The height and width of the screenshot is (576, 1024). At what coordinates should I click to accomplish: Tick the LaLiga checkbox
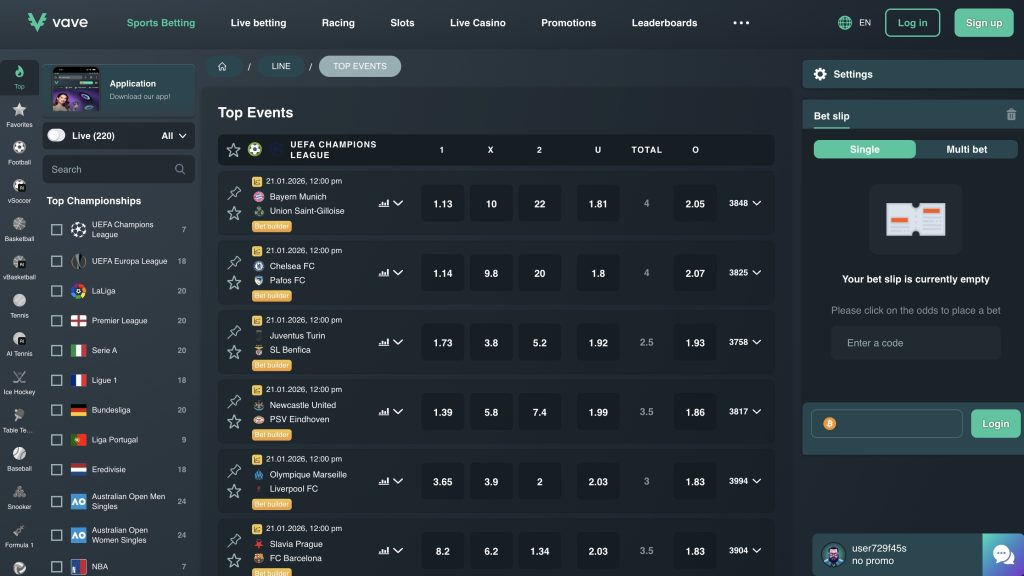(x=57, y=291)
